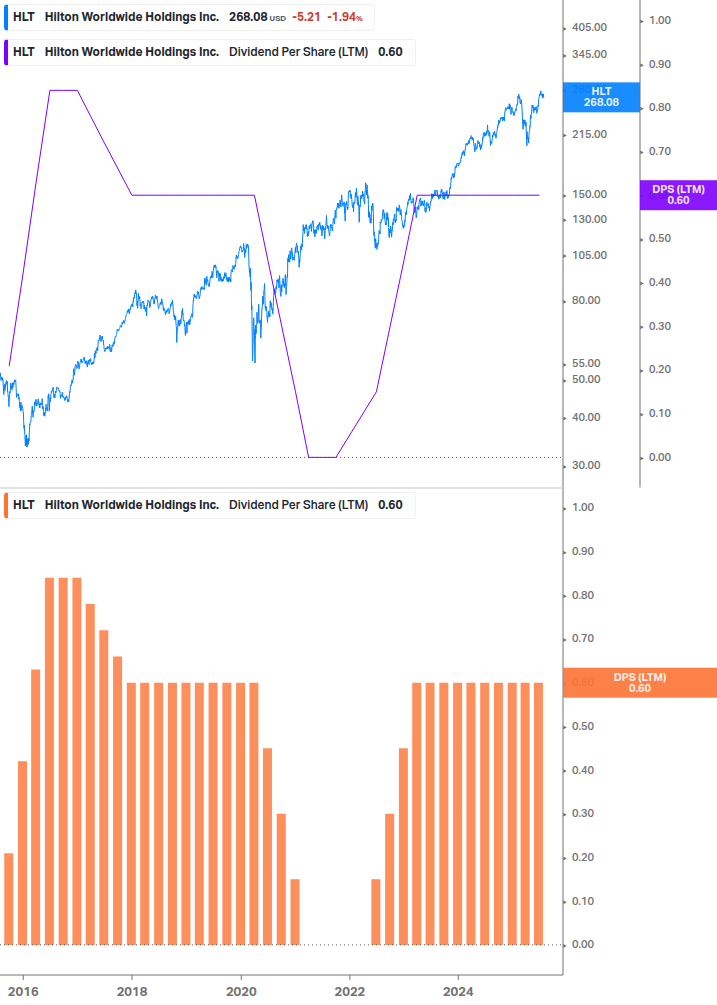Screen dimensions: 717x1005
Task: Click the HLT price legend box
Action: 189,17
